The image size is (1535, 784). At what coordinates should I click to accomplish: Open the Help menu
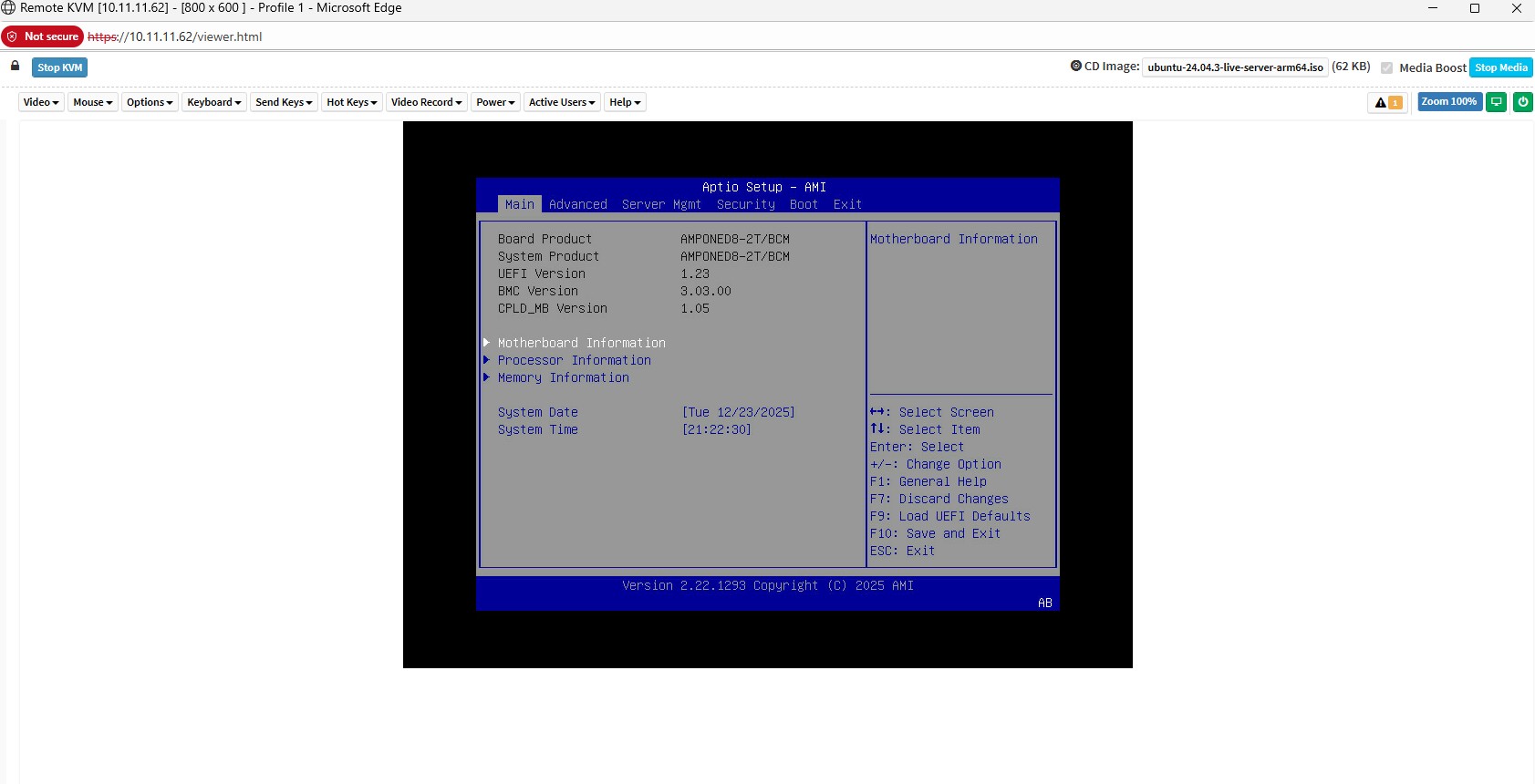click(625, 102)
